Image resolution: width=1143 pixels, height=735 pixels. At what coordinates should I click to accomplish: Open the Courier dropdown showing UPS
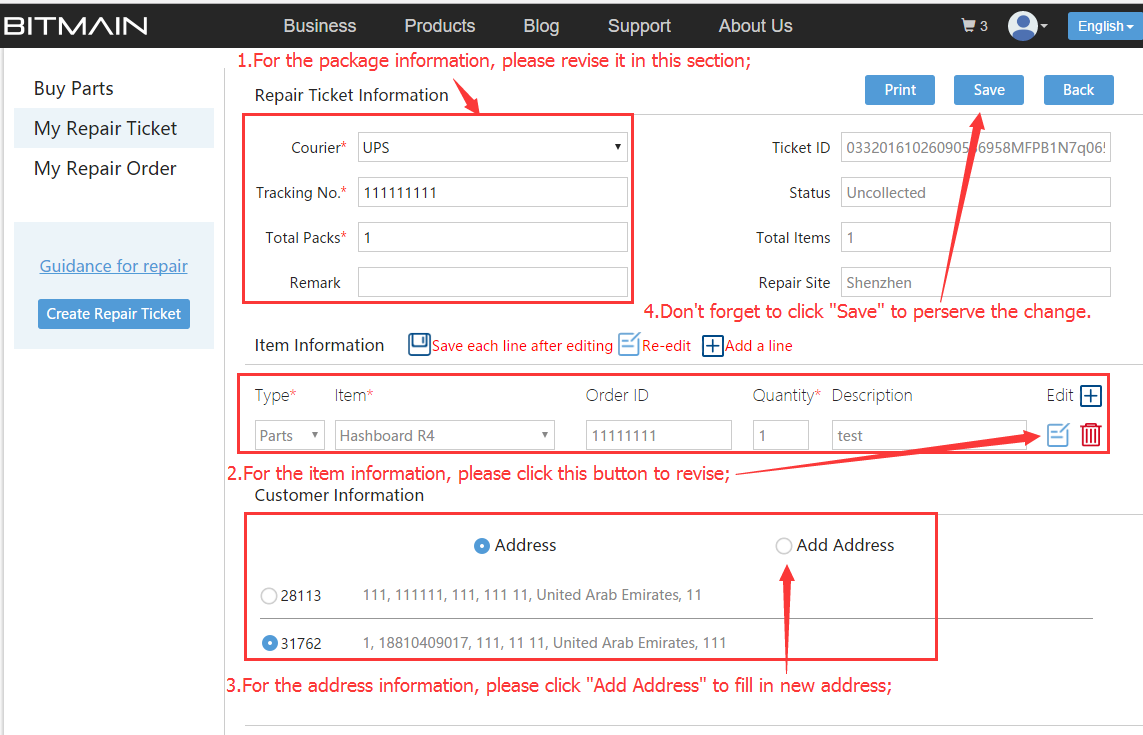point(493,148)
